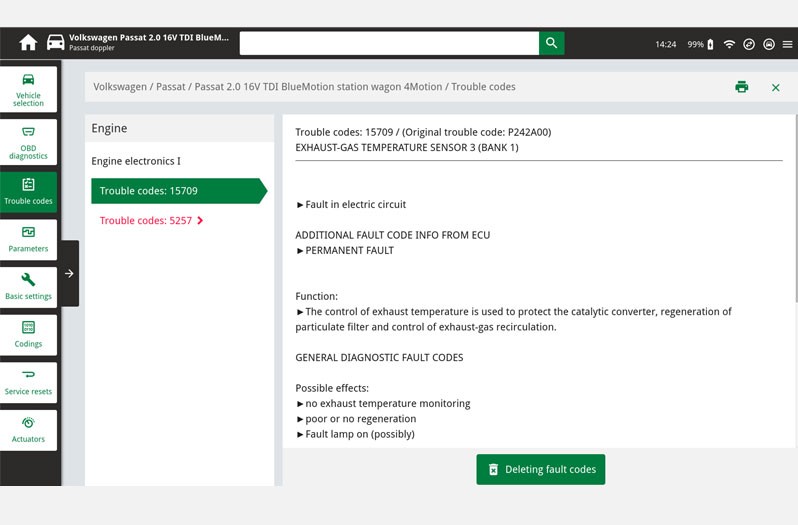Click the connection sync icon in header
The image size is (798, 525).
click(x=749, y=44)
